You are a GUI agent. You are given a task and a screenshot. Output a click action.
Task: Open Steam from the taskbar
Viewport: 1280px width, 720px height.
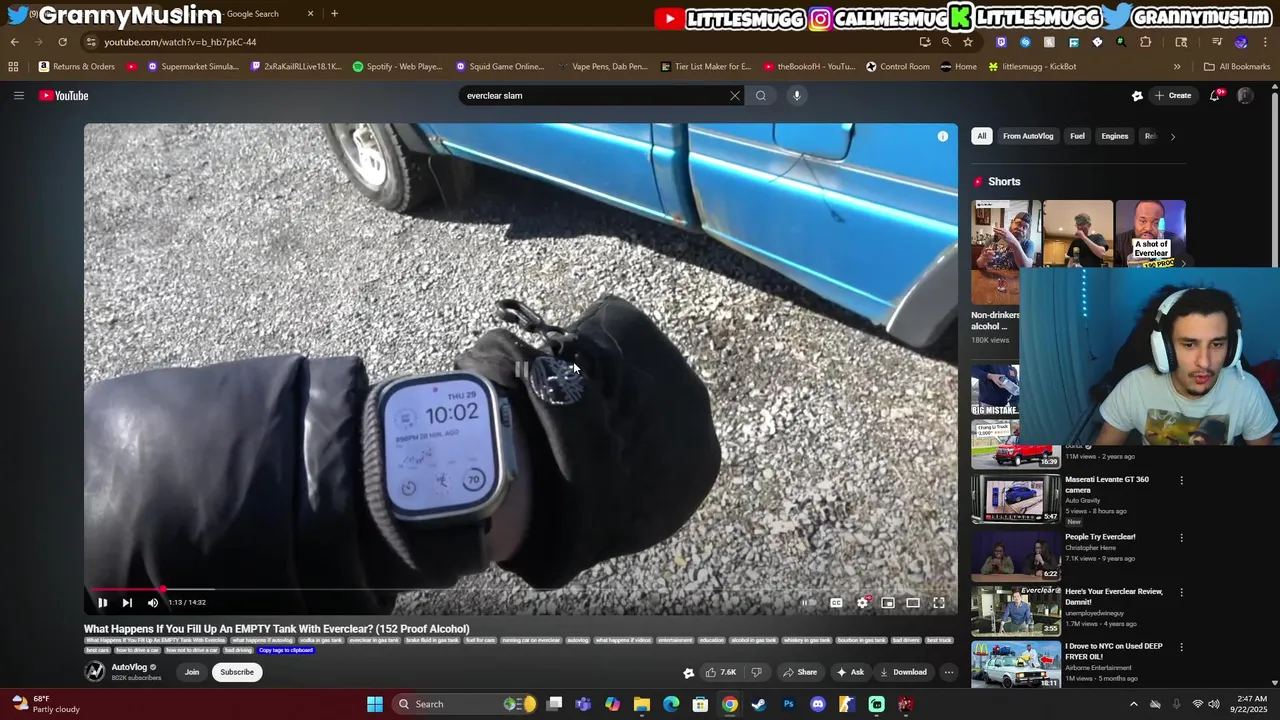click(759, 704)
